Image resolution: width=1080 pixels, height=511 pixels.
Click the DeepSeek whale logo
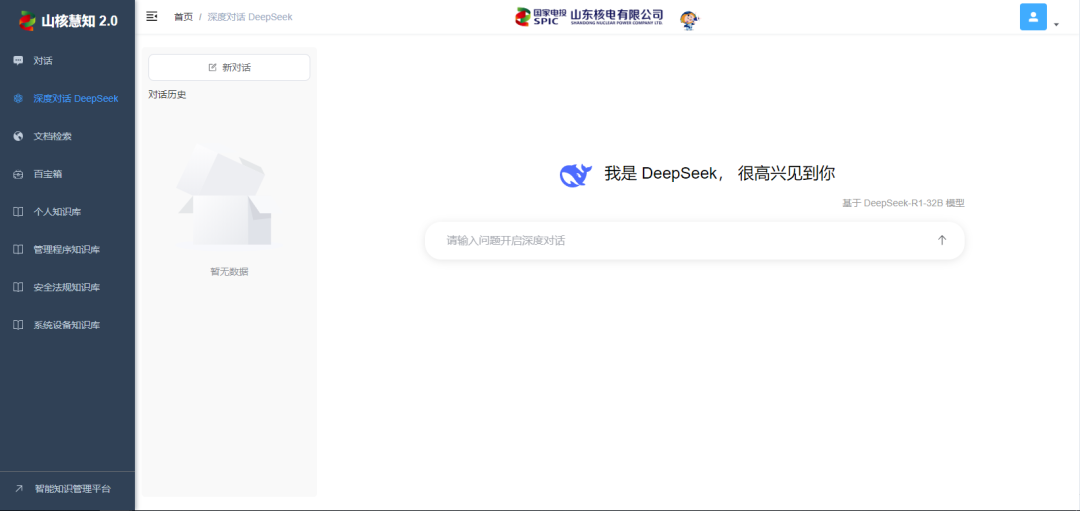[x=576, y=175]
